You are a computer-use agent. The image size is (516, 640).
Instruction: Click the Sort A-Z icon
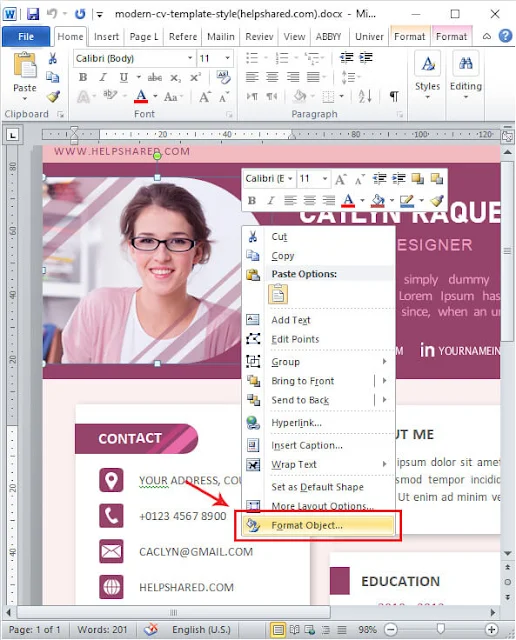pyautogui.click(x=365, y=96)
